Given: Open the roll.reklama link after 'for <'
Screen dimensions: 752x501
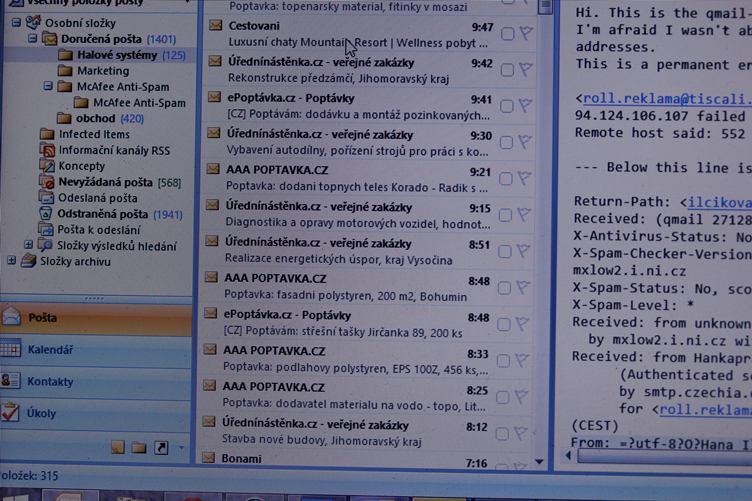Looking at the screenshot, I should click(705, 410).
